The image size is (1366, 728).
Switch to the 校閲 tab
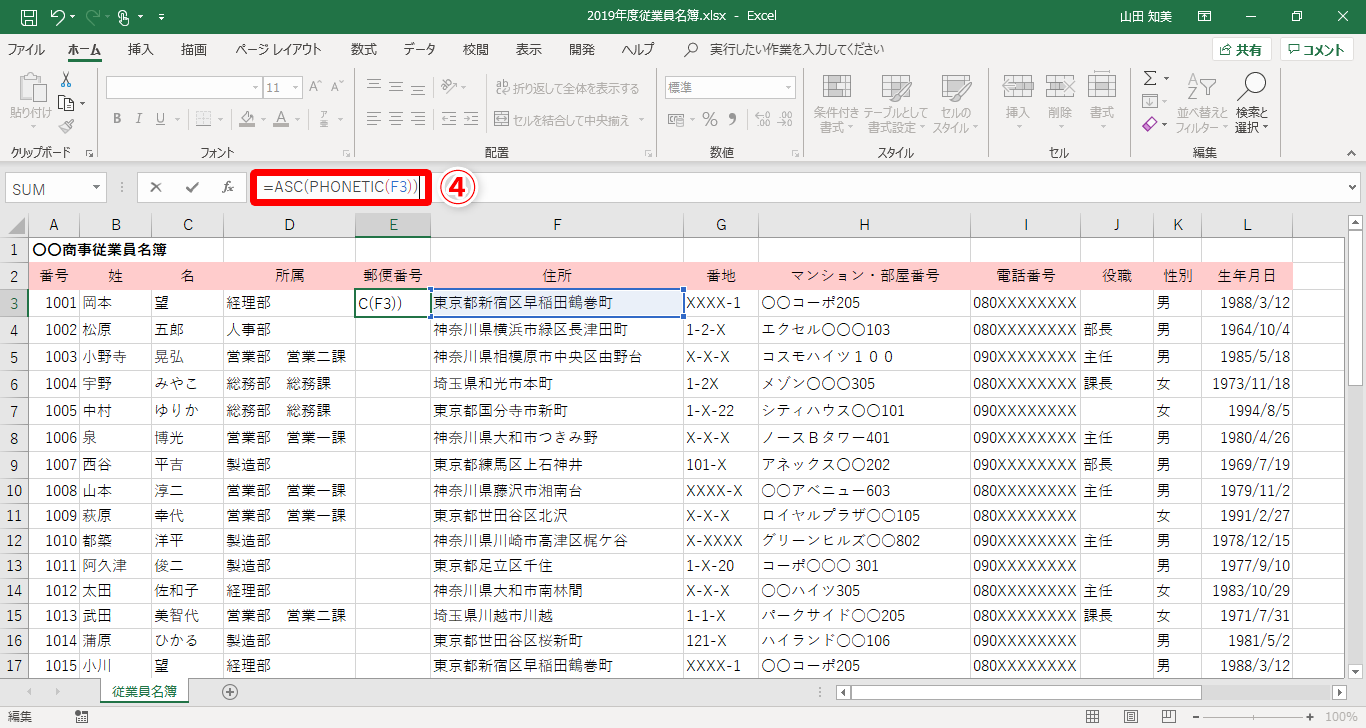476,49
